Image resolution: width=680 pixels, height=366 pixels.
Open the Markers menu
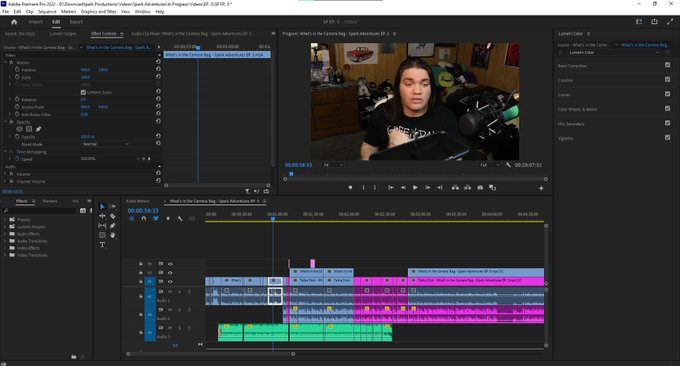pyautogui.click(x=68, y=12)
